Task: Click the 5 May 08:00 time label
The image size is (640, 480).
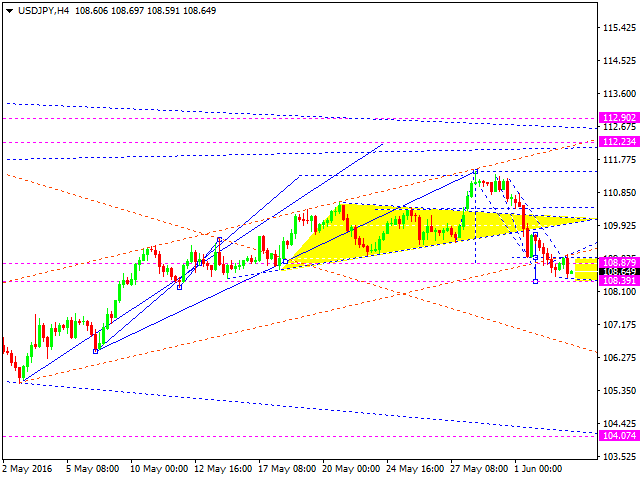Action: pos(93,469)
